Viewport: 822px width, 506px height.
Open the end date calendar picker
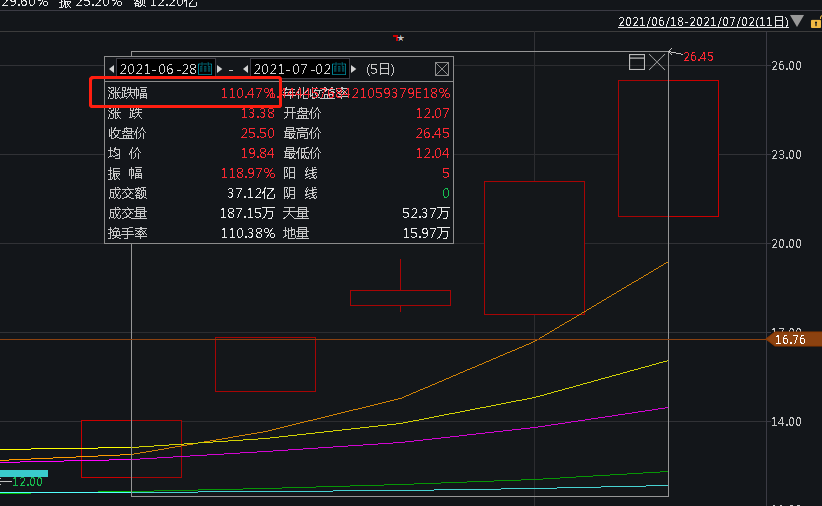[339, 69]
